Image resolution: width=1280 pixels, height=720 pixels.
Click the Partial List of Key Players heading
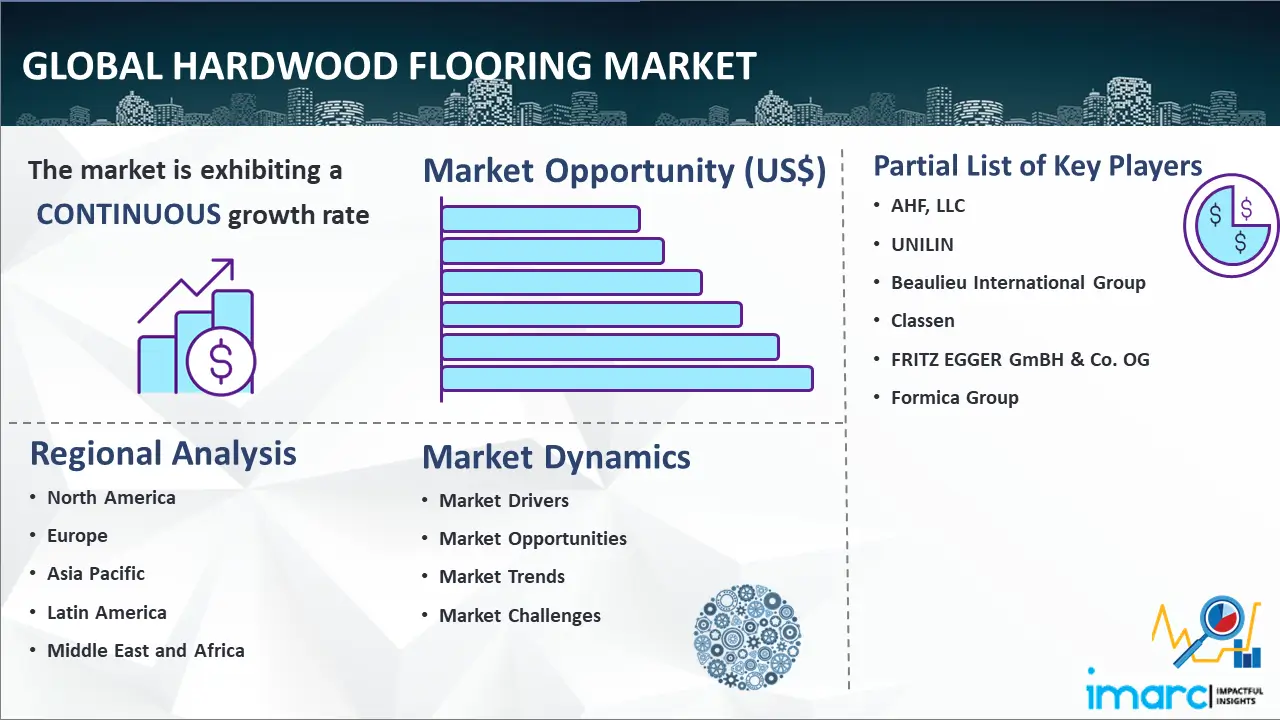[x=1038, y=165]
